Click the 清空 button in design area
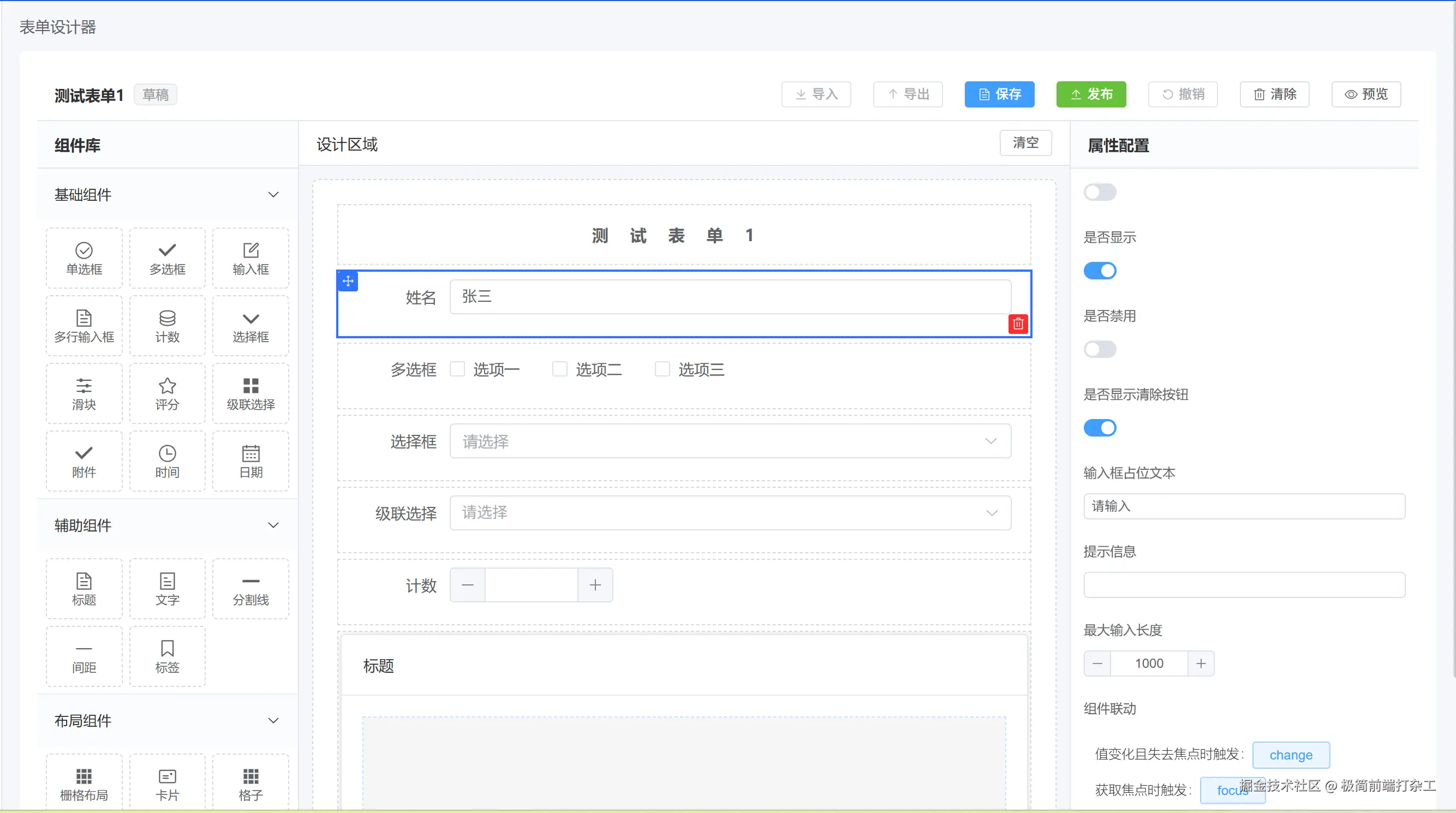 (1025, 143)
